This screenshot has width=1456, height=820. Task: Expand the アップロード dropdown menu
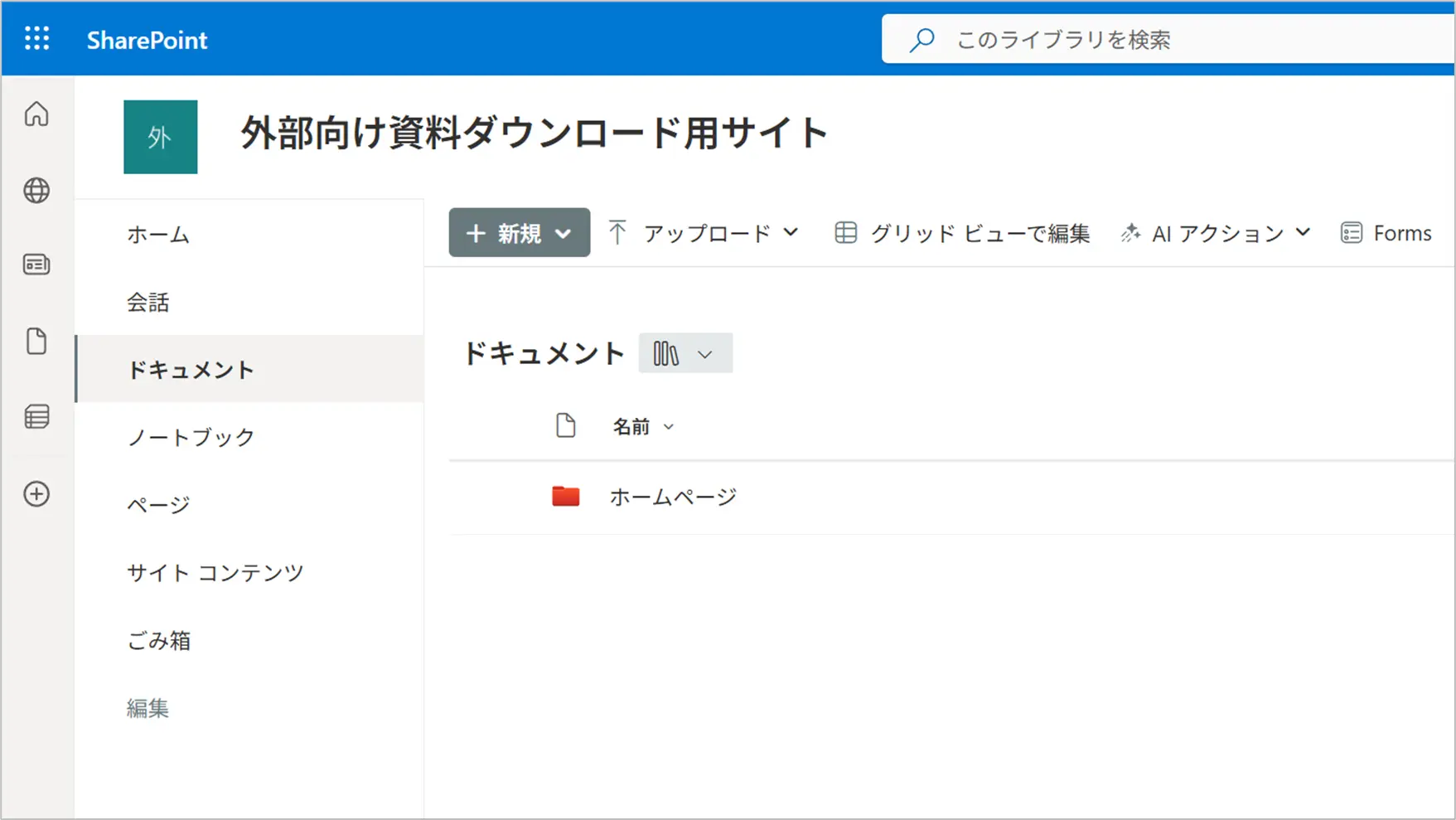(704, 233)
